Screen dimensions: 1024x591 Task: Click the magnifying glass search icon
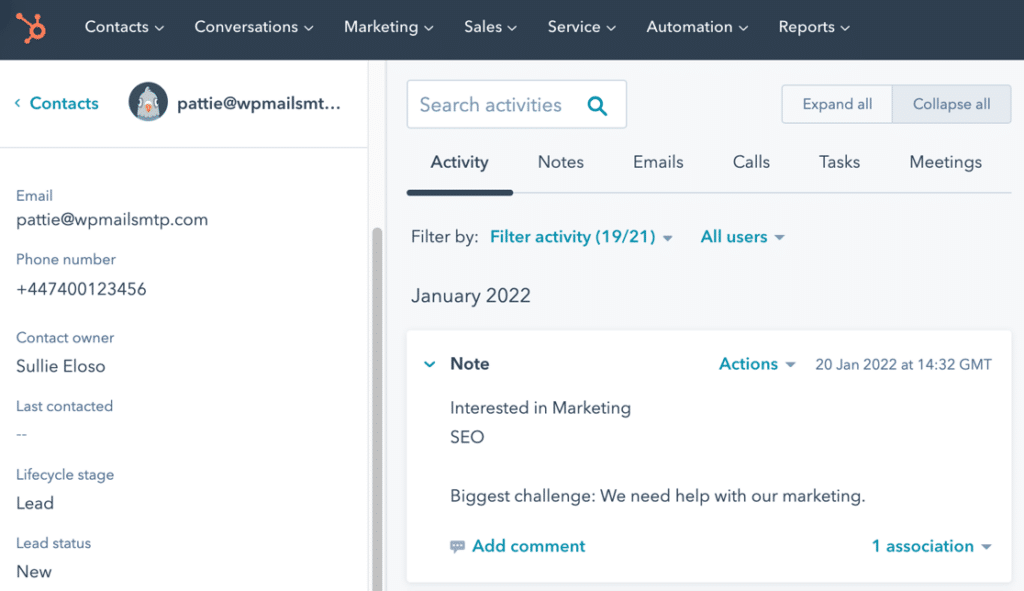click(x=597, y=104)
